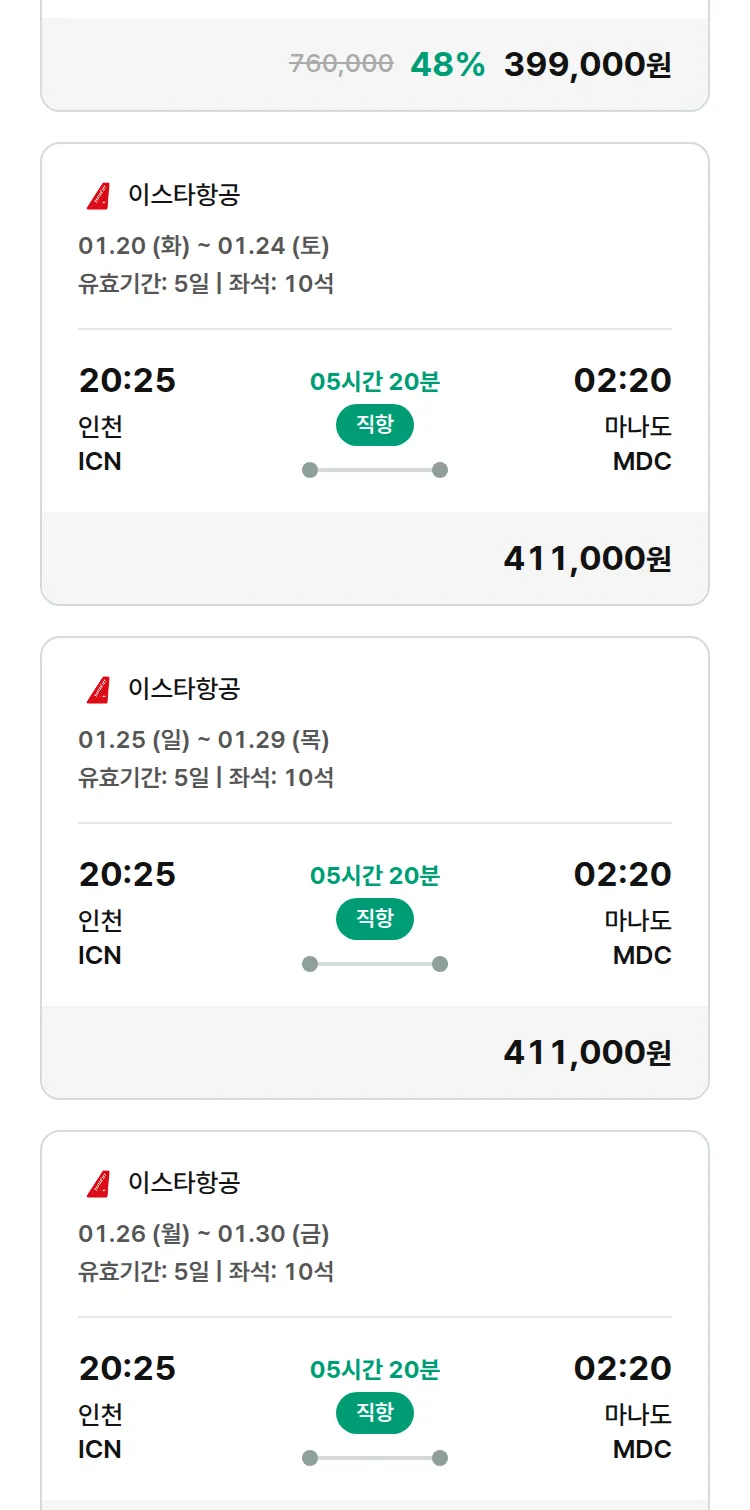Select 411,000원 price for 01.20 flight
The image size is (750, 1510).
pos(587,559)
